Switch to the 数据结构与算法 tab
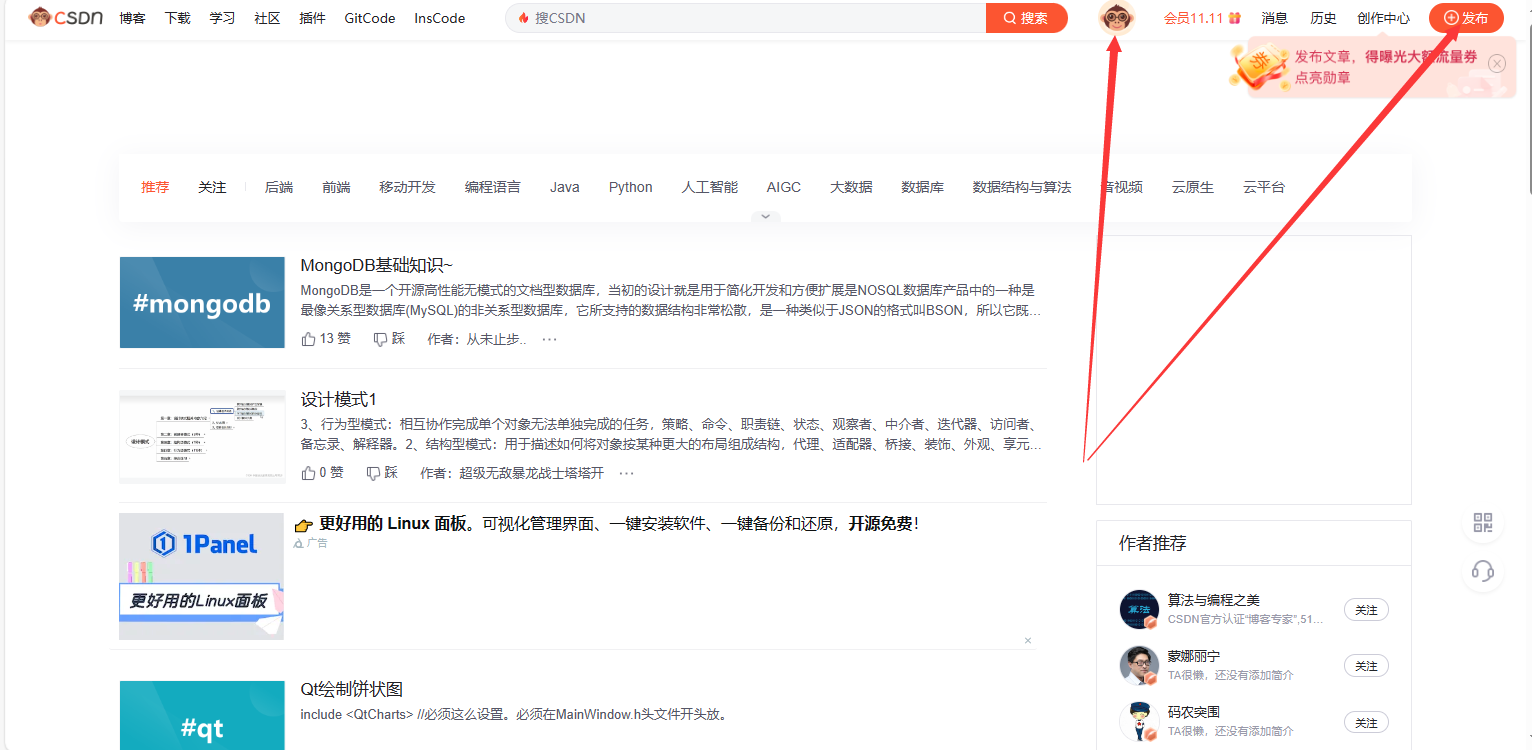 click(1022, 187)
